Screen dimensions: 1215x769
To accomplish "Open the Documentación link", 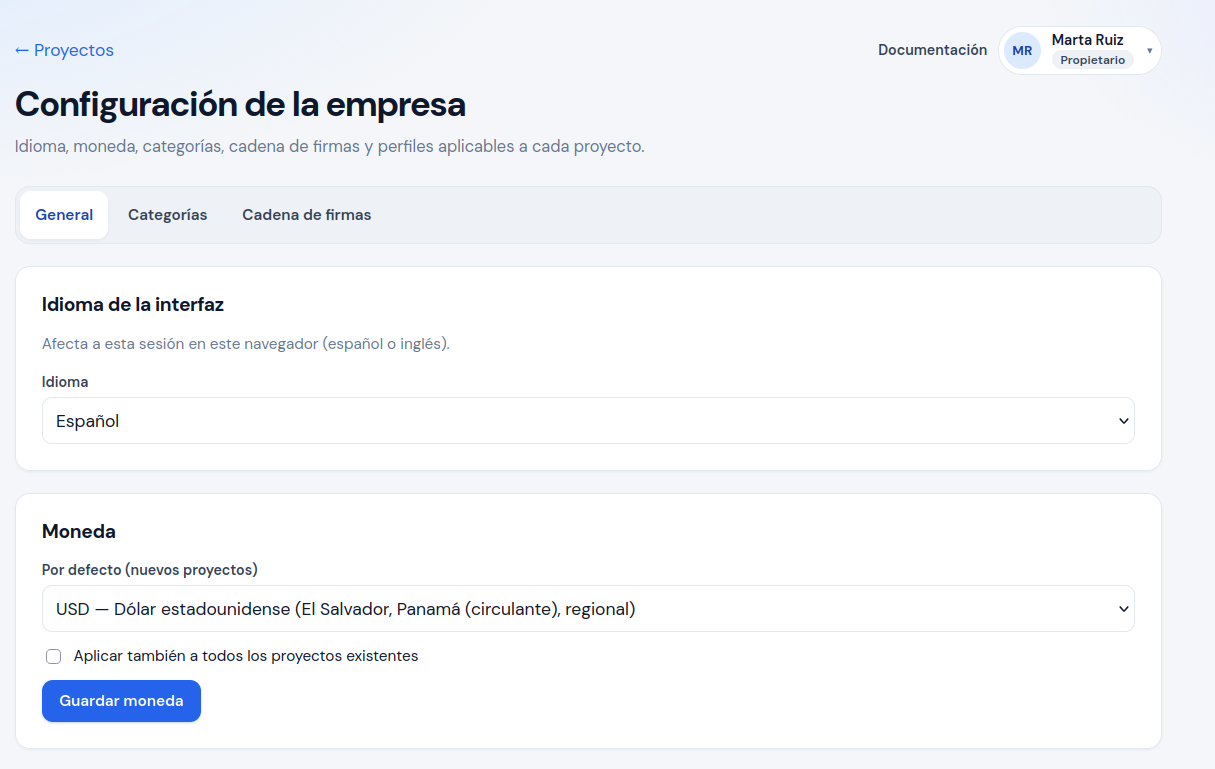I will 932,50.
